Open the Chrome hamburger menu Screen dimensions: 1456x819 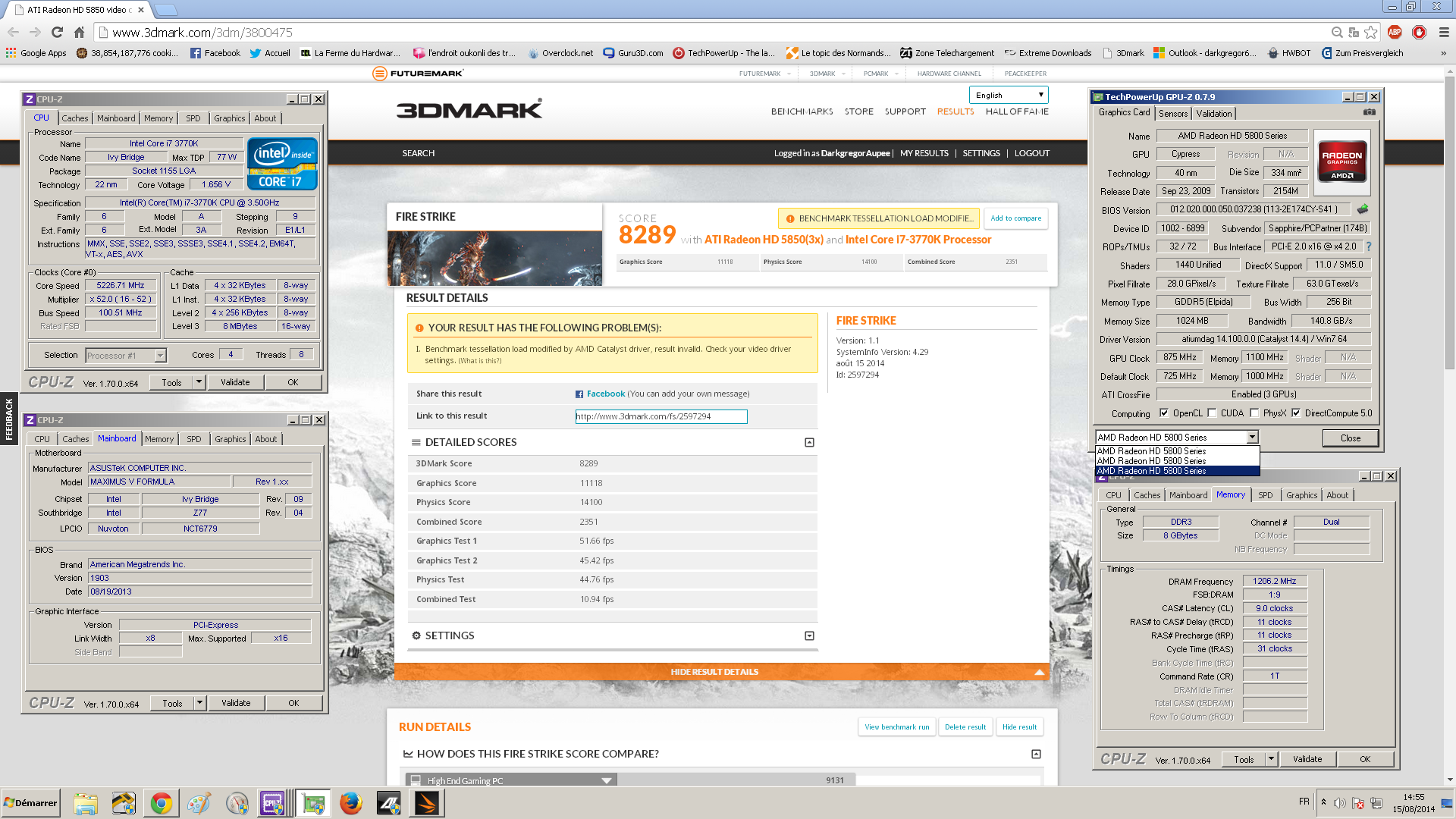(1444, 32)
